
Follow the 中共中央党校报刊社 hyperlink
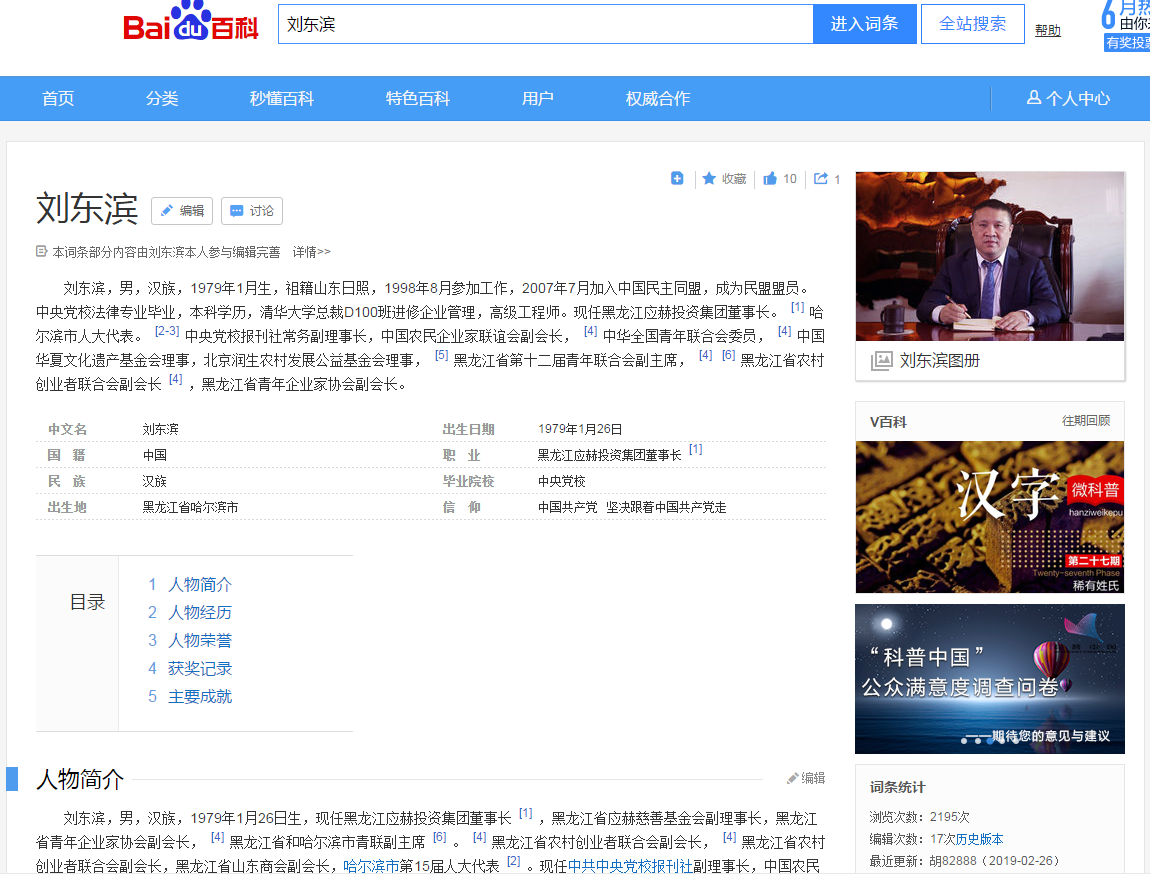630,866
